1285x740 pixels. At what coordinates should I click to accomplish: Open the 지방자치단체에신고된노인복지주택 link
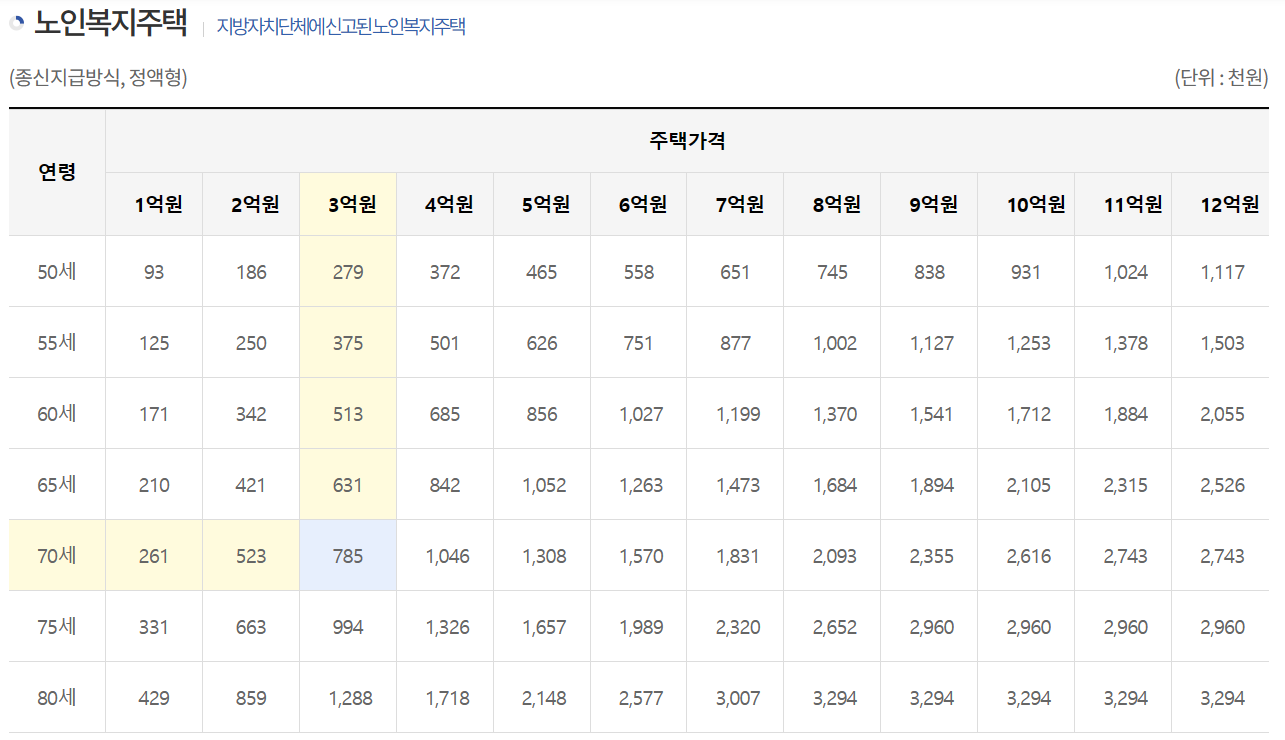(339, 27)
